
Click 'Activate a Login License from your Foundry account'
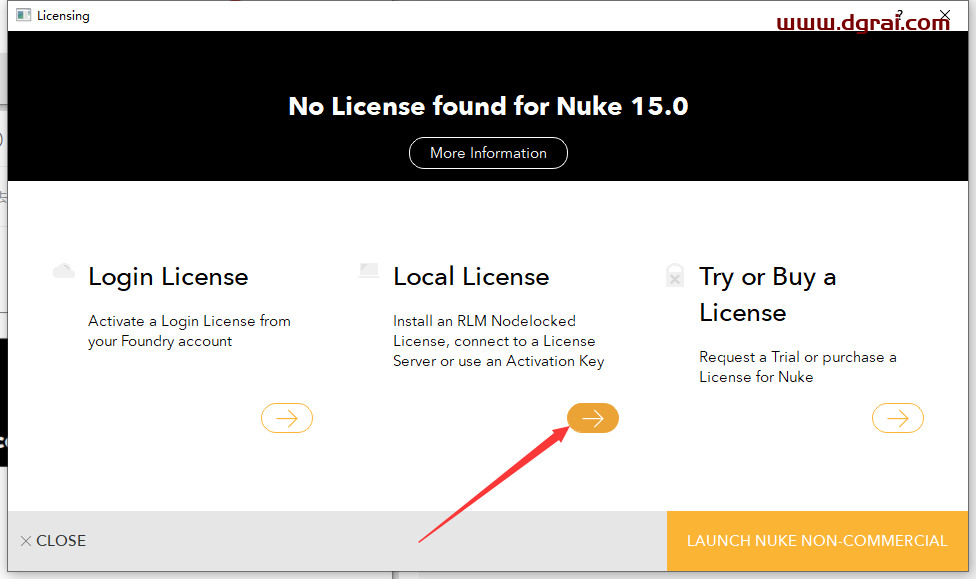pyautogui.click(x=189, y=331)
